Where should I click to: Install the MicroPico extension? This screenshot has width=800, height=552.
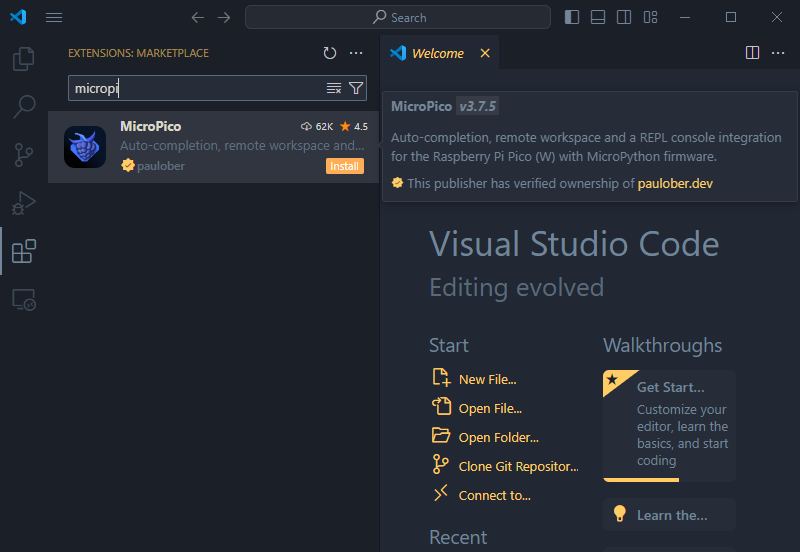click(x=344, y=166)
